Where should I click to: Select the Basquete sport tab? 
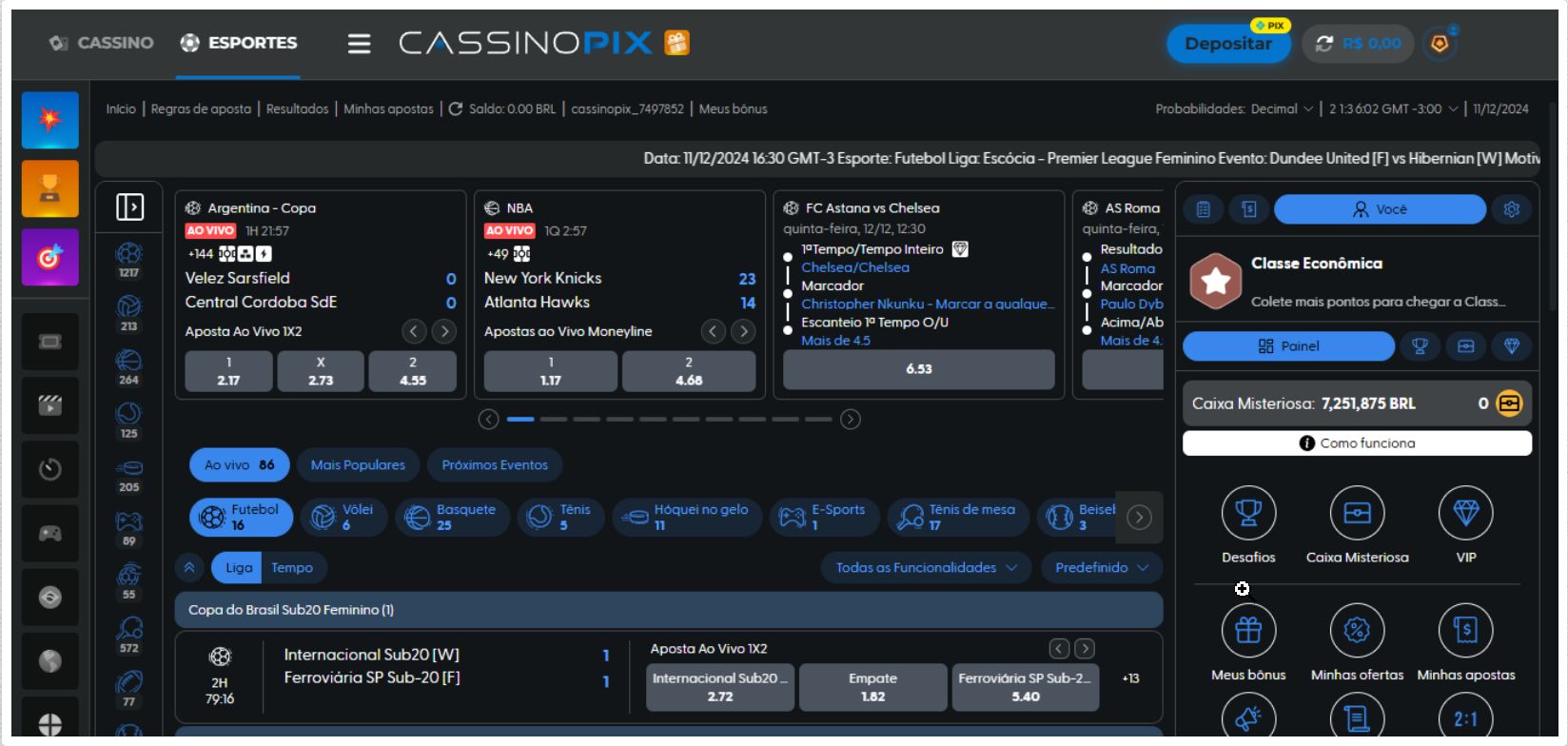click(452, 517)
